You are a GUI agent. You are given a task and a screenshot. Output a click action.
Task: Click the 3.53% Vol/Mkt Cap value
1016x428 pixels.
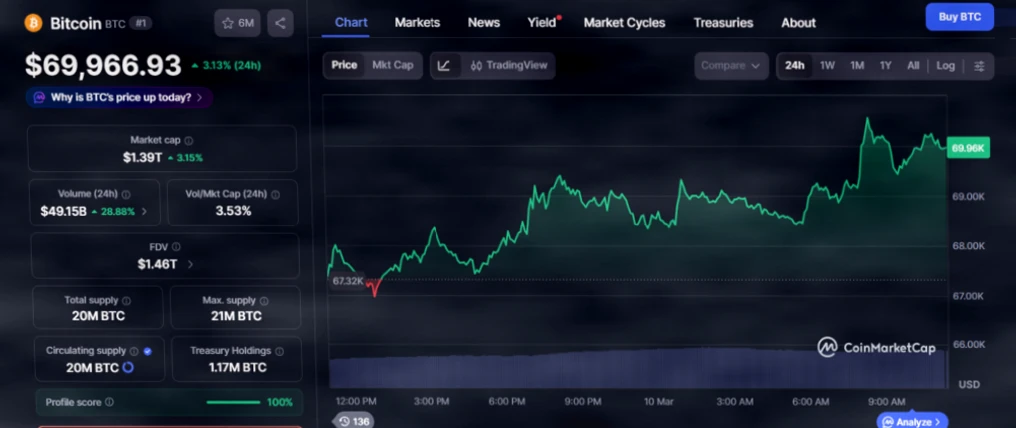[x=233, y=211]
